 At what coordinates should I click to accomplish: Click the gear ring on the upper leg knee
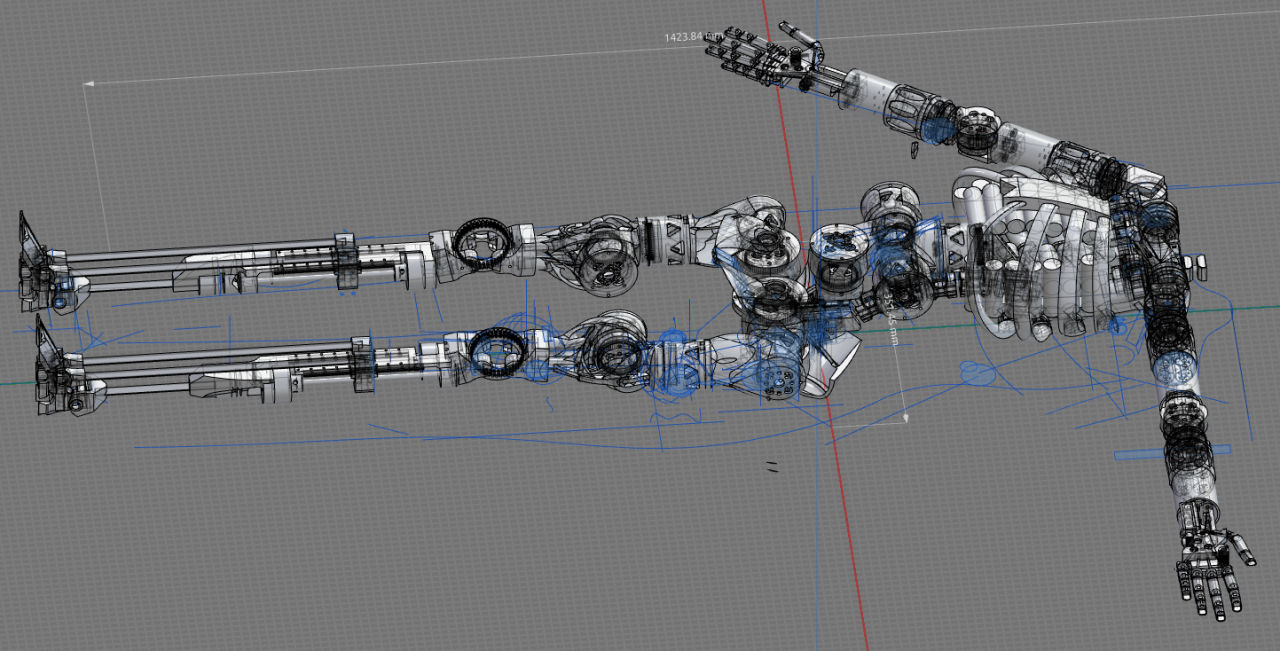tap(479, 245)
